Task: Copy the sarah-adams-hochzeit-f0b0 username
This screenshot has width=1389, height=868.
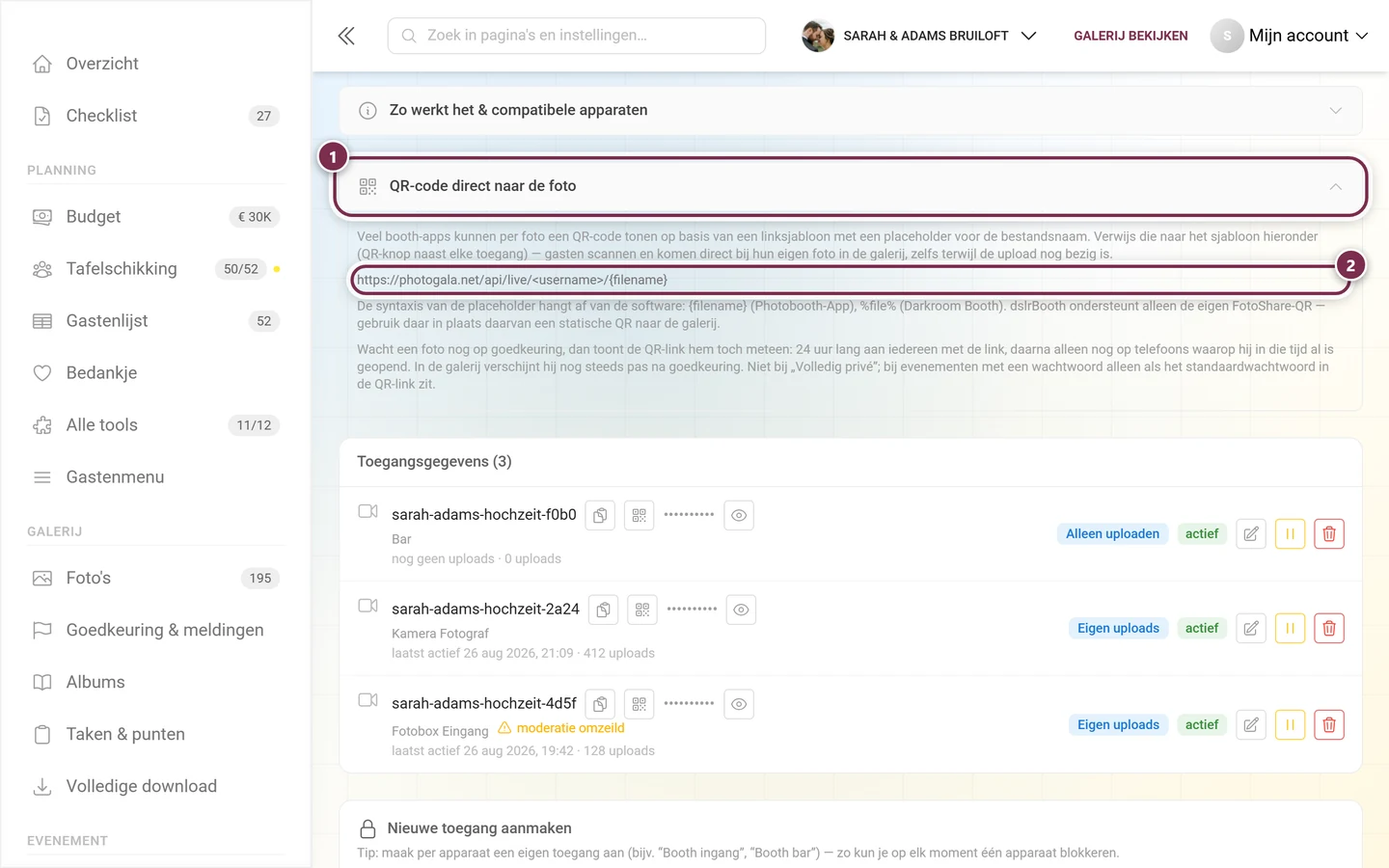Action: pos(600,516)
